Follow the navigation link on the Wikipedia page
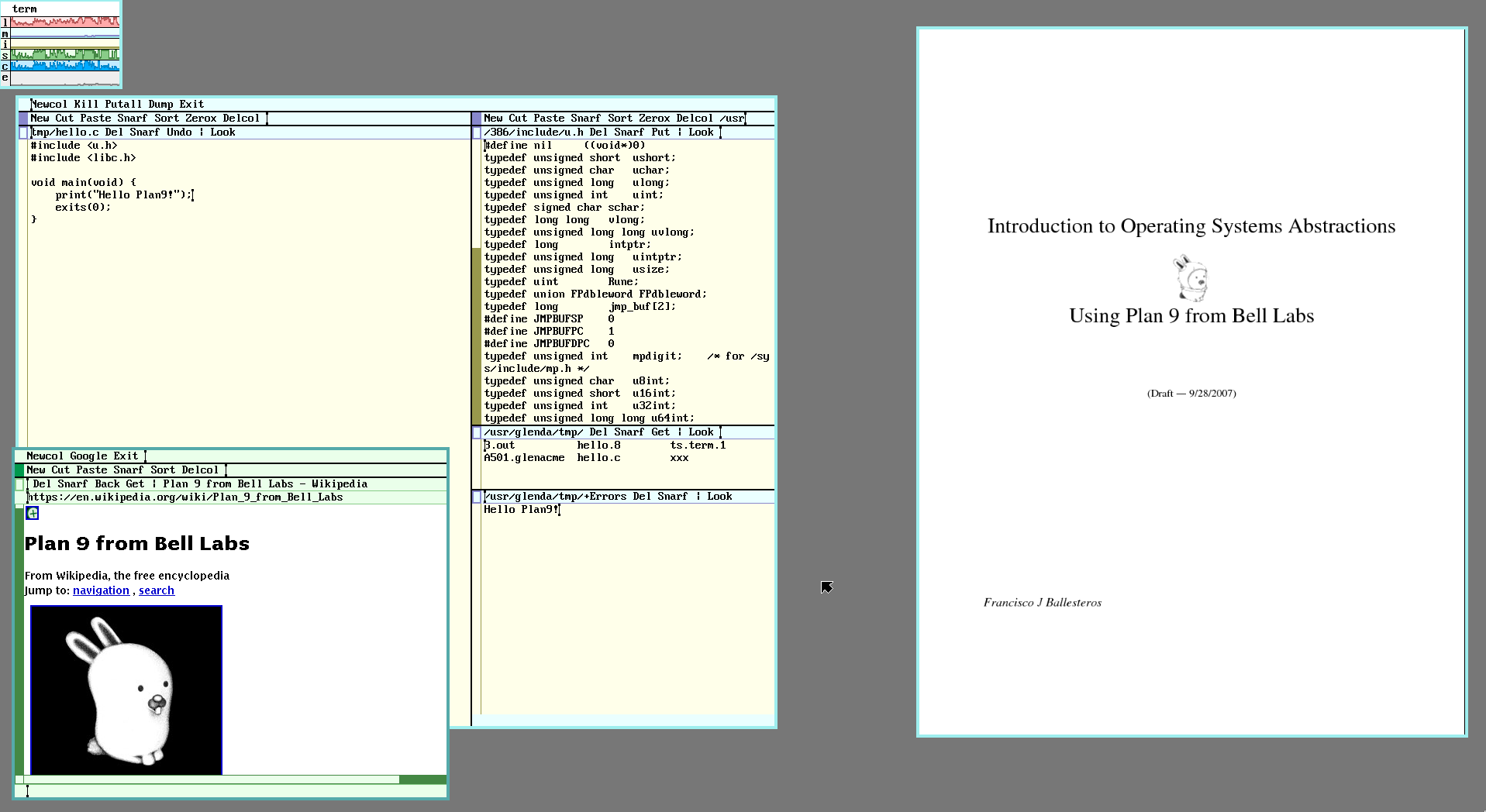Viewport: 1486px width, 812px height. [101, 590]
